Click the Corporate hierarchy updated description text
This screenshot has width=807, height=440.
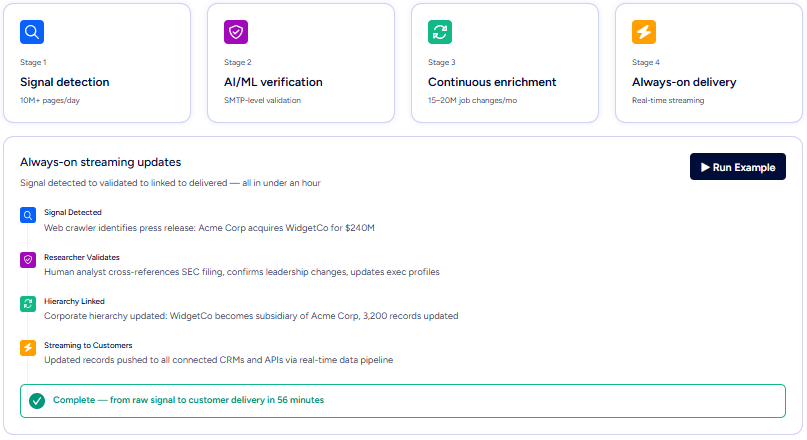click(251, 315)
